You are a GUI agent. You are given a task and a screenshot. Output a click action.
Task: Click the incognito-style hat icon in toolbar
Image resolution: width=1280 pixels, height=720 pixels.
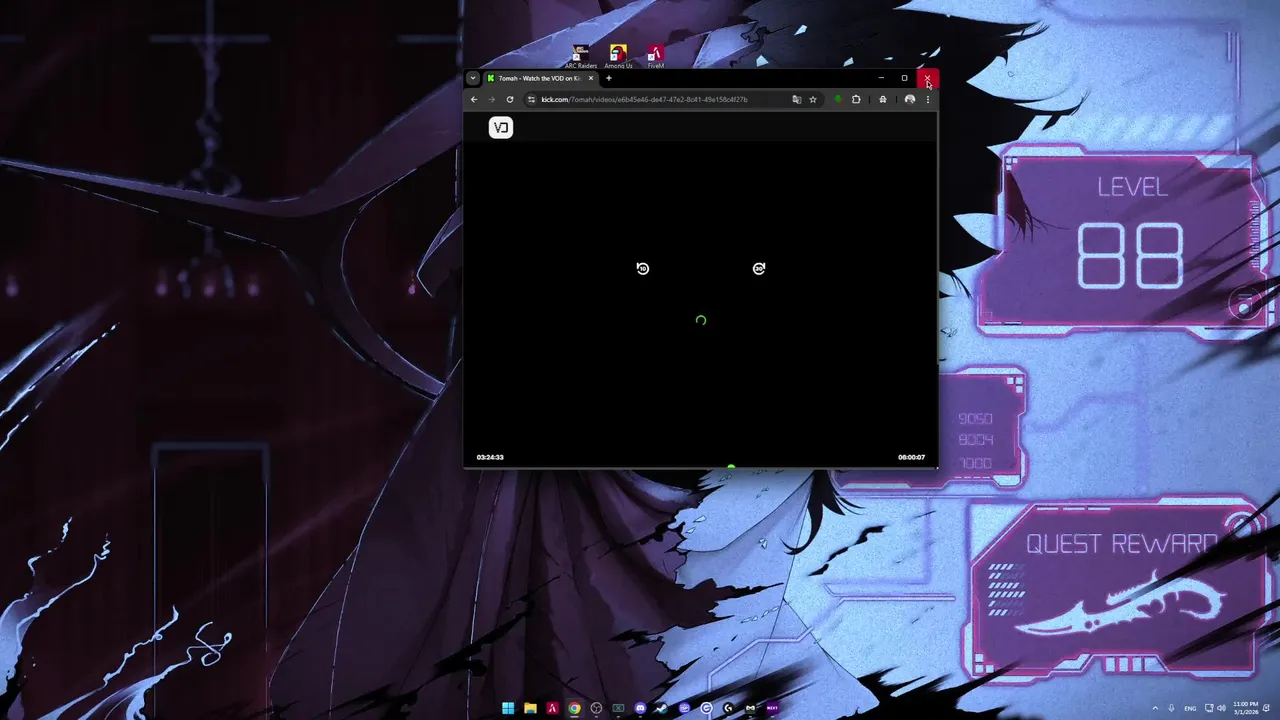pyautogui.click(x=883, y=99)
